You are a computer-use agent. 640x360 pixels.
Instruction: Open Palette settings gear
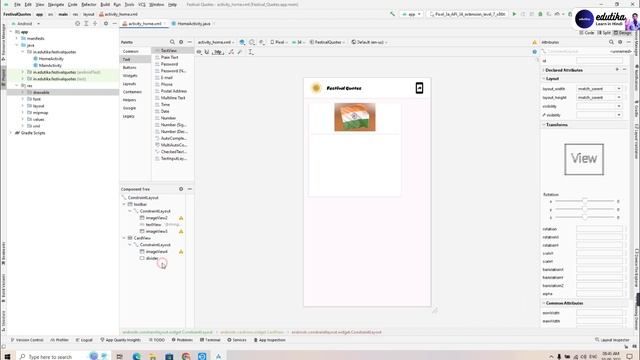tap(181, 42)
